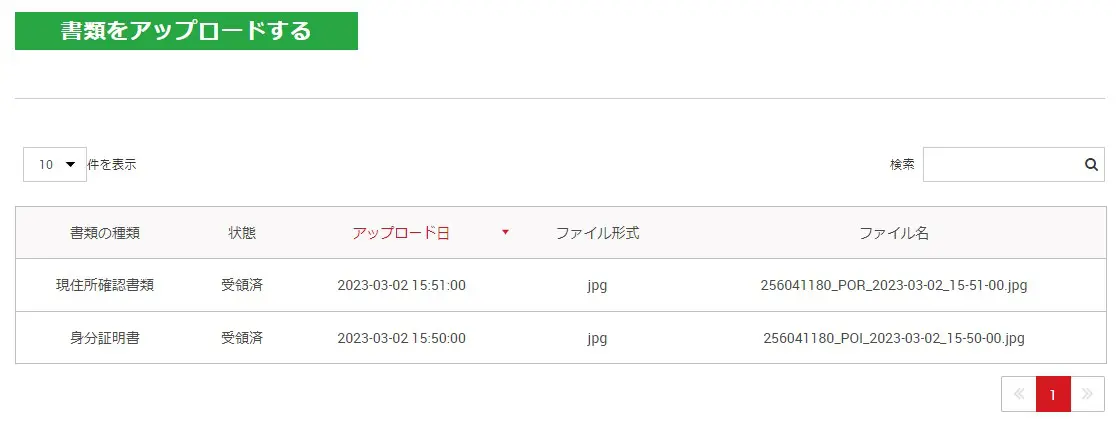Go to previous page with double-left arrow

coord(1019,394)
